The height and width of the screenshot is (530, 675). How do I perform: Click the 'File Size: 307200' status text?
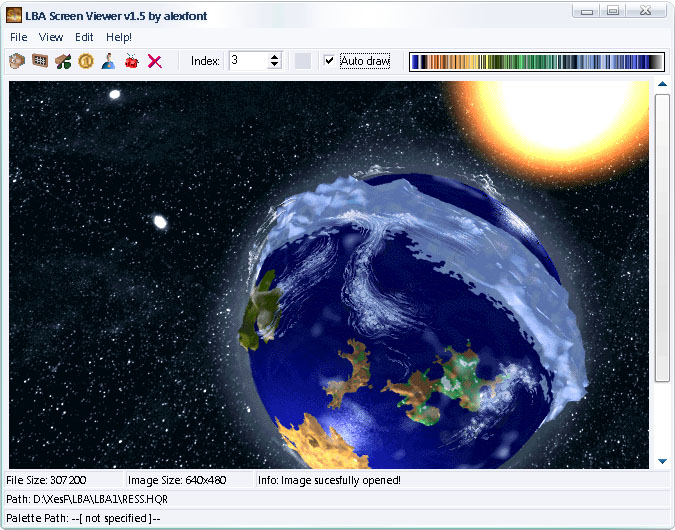(46, 480)
